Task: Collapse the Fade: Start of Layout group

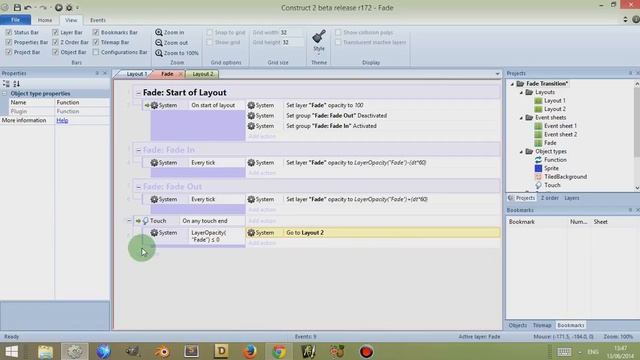Action: tap(138, 93)
